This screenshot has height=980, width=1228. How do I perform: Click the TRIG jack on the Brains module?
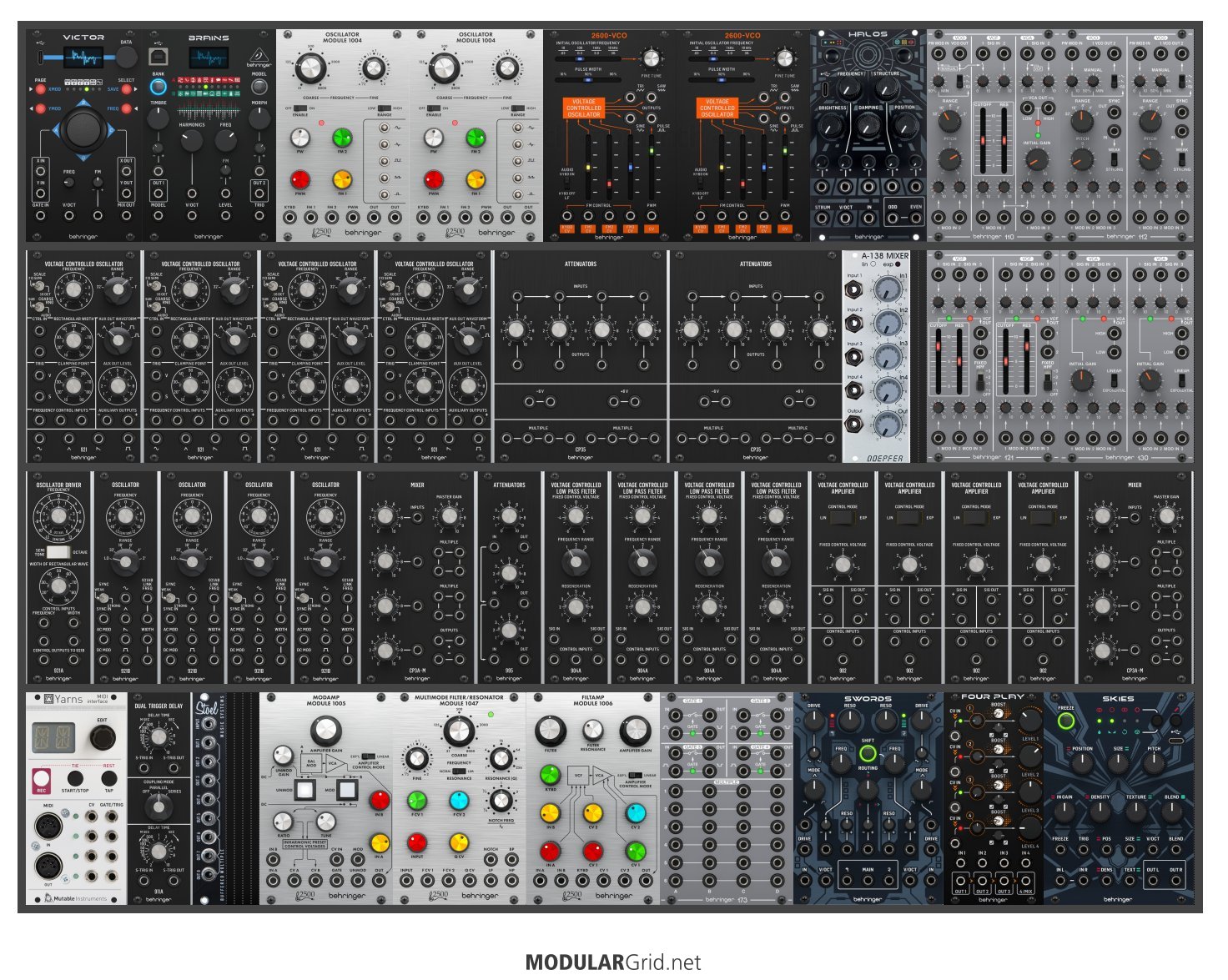[x=259, y=216]
